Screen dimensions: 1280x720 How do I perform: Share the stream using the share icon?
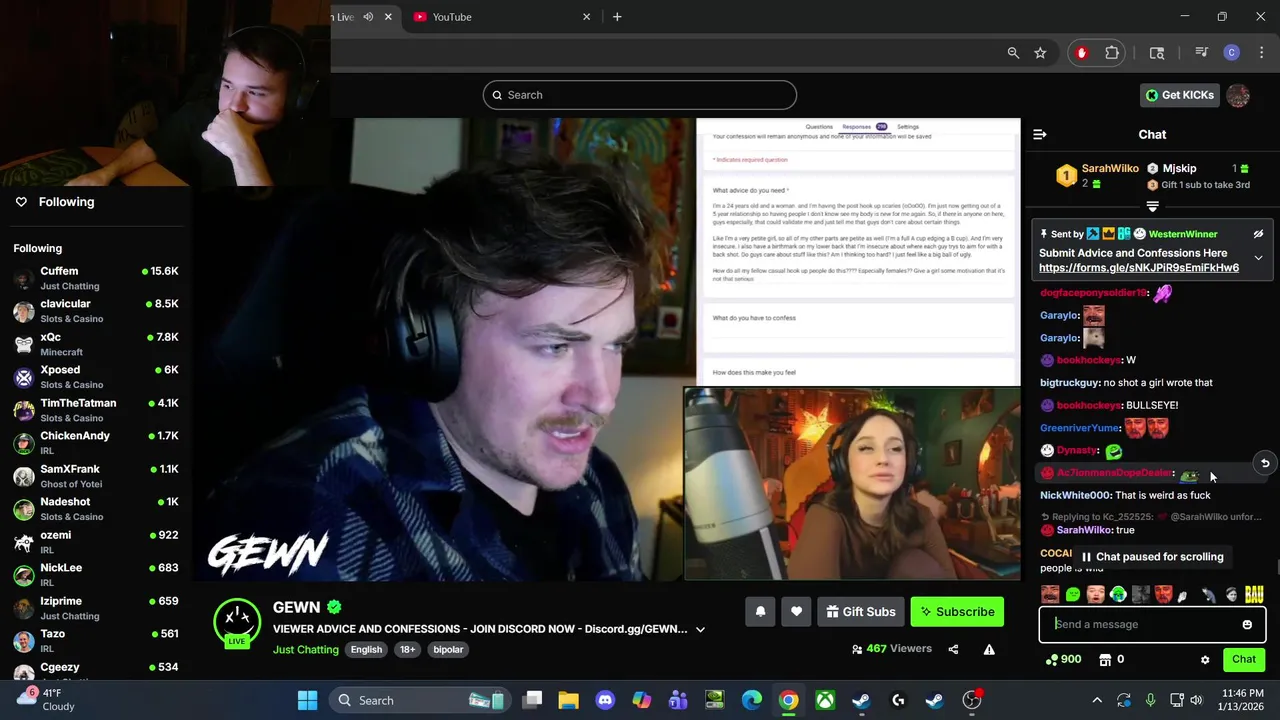[x=953, y=649]
